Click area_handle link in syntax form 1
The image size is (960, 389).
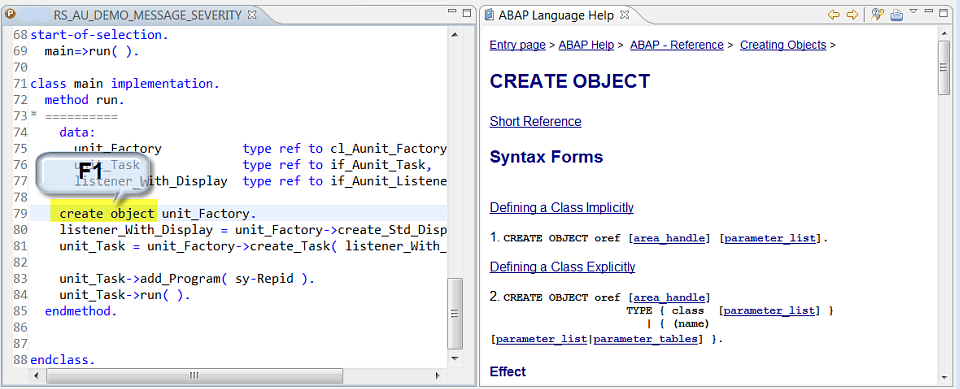(x=669, y=238)
